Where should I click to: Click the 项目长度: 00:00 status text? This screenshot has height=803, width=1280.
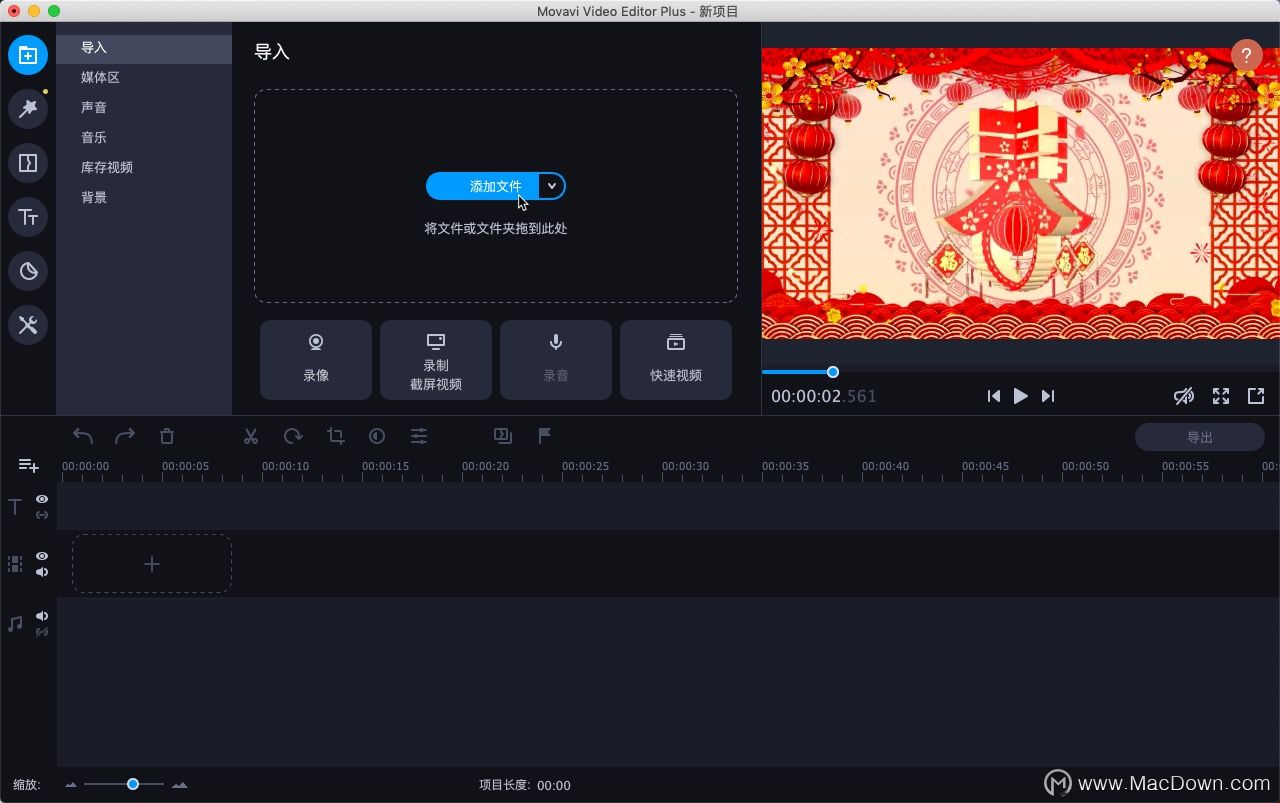(x=525, y=785)
